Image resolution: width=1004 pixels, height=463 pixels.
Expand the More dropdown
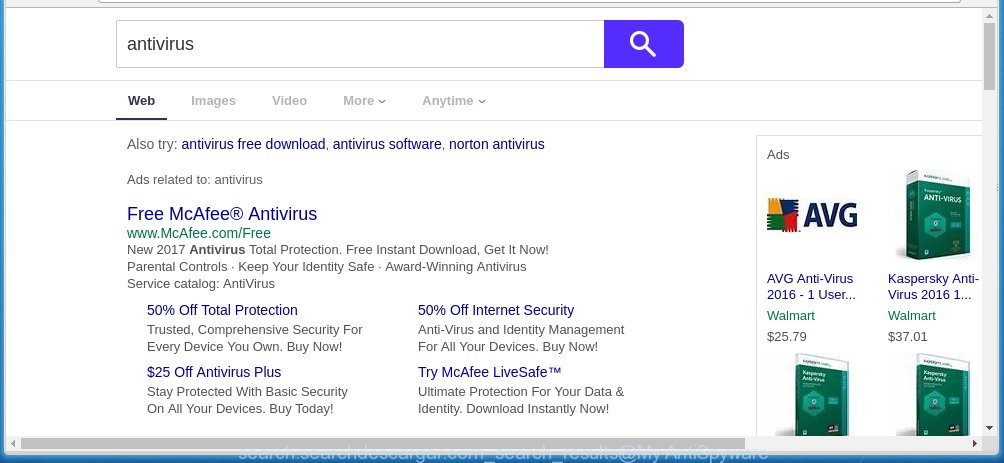[x=364, y=101]
